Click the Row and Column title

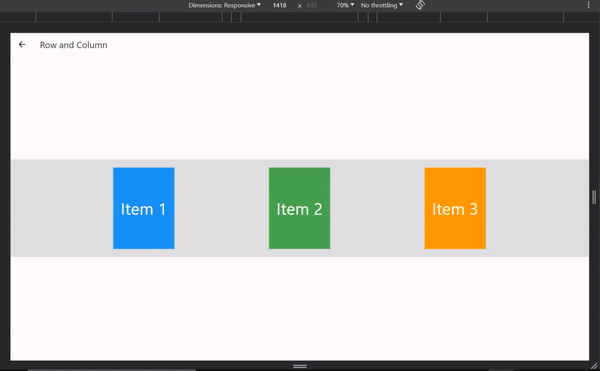[73, 45]
